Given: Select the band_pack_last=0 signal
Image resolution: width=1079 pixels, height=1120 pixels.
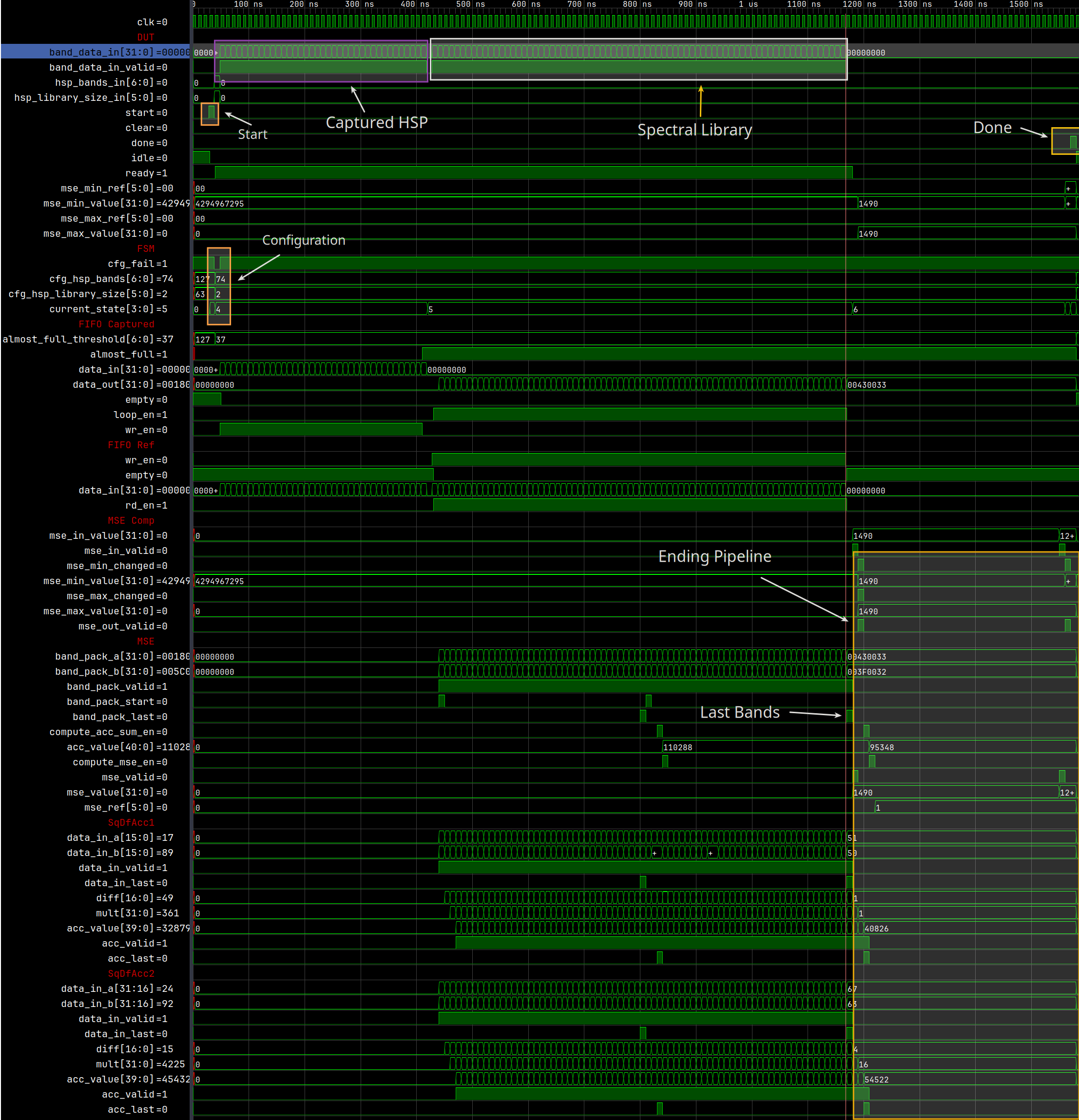Looking at the screenshot, I should point(120,717).
